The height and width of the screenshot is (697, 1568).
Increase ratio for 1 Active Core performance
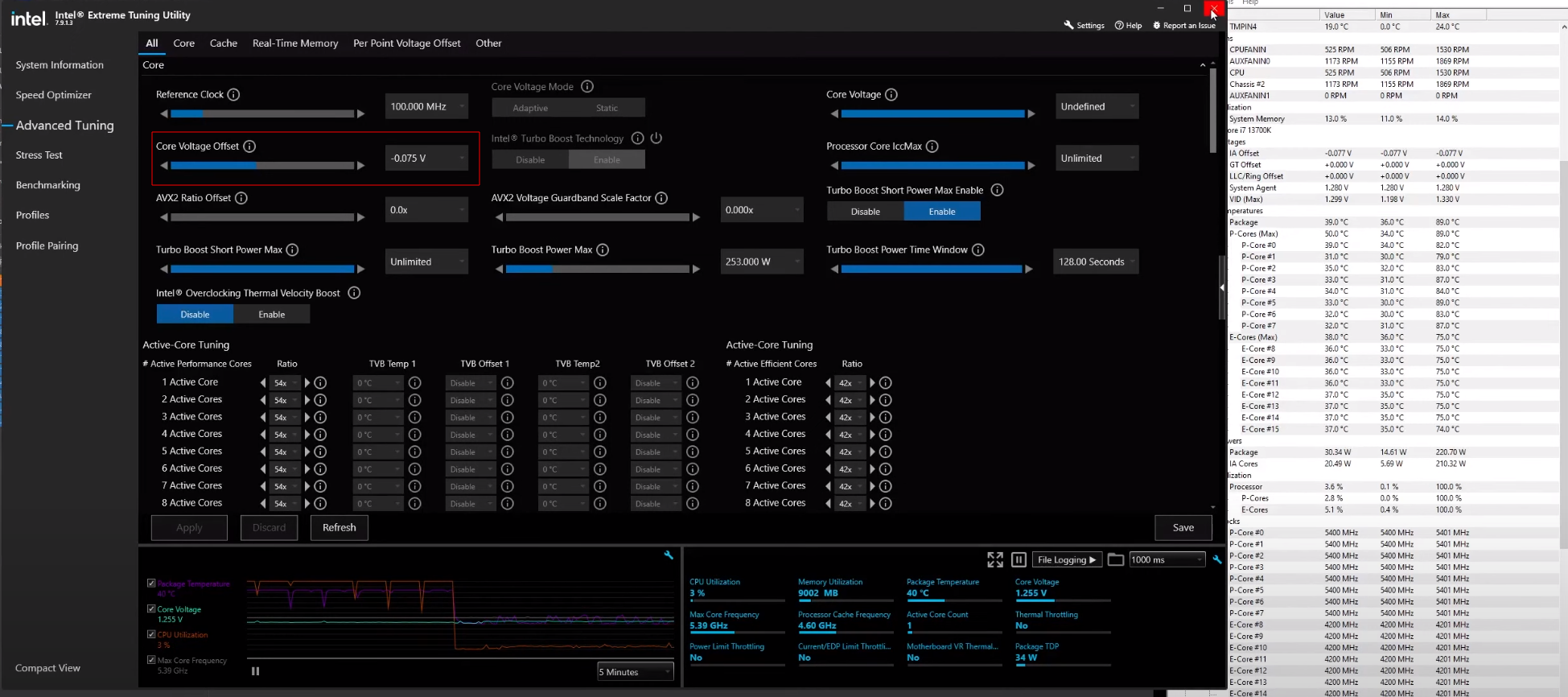(x=307, y=383)
